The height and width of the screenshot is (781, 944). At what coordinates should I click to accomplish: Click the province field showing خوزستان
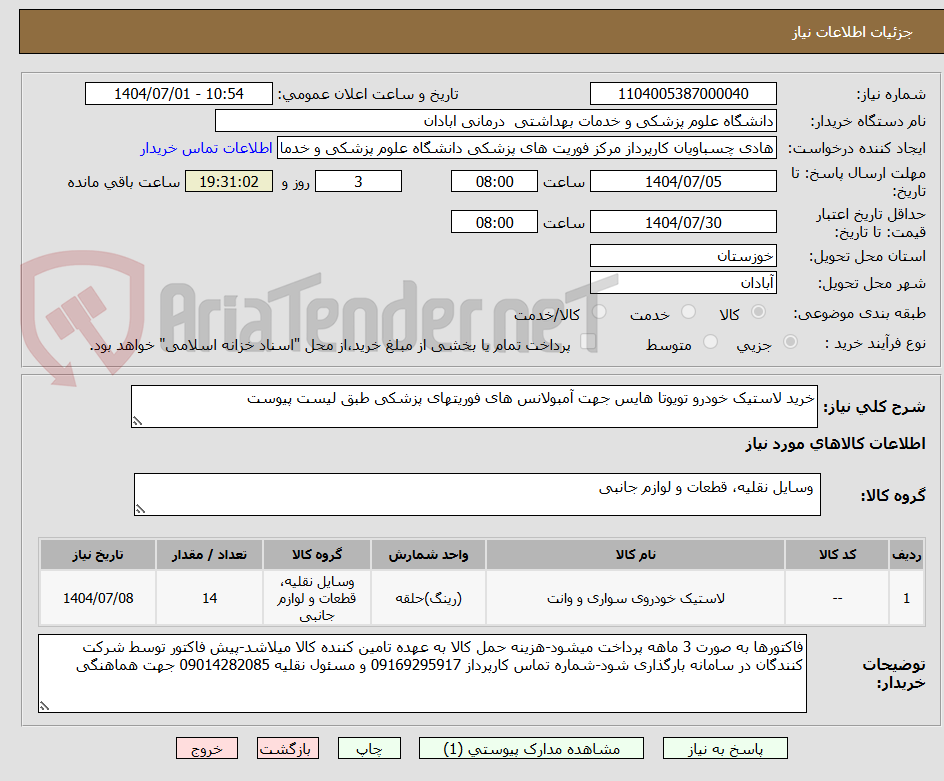[683, 256]
